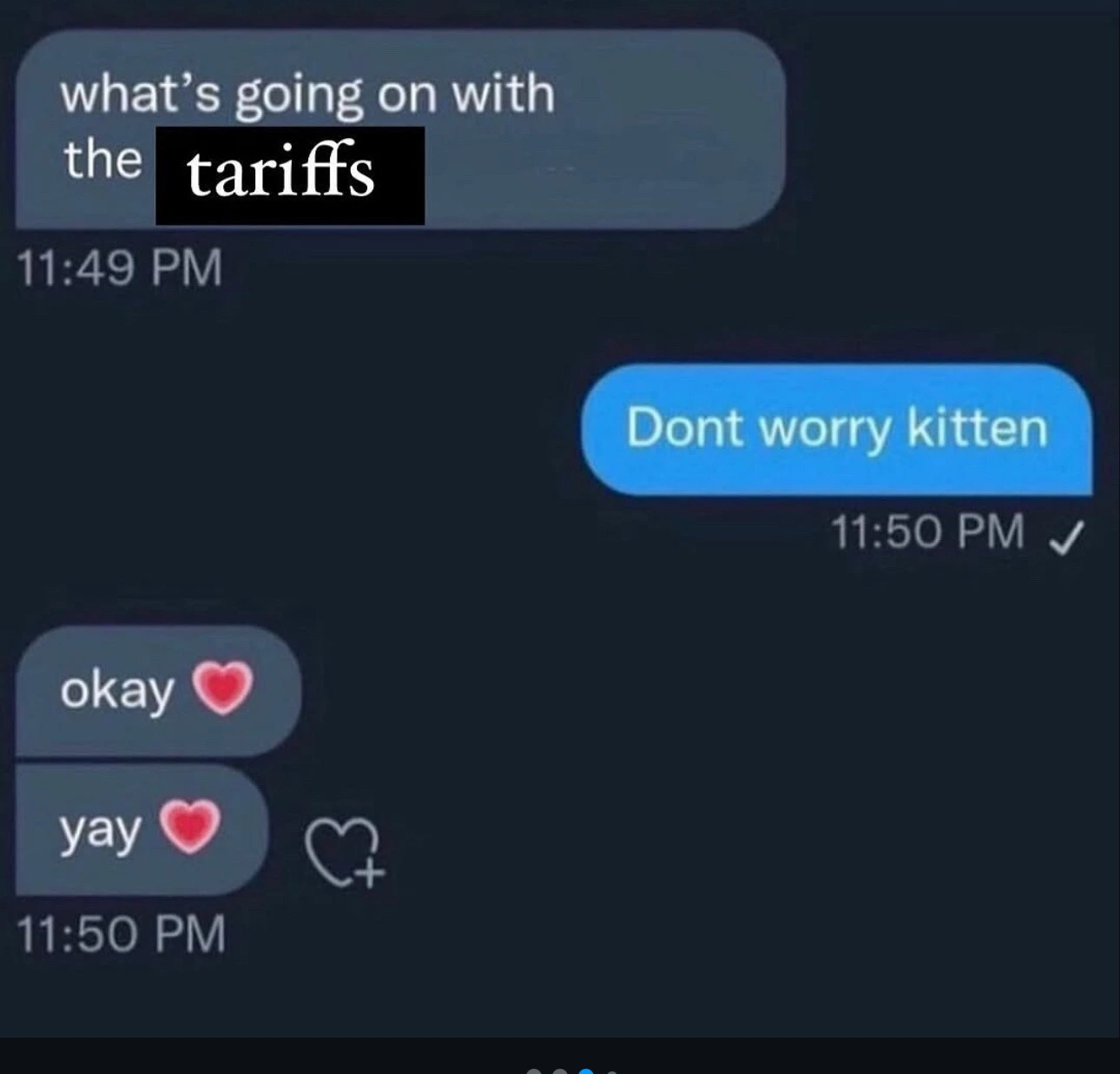Select the second gray page indicator dot
Screen dimensions: 1120x1074
[560, 1071]
